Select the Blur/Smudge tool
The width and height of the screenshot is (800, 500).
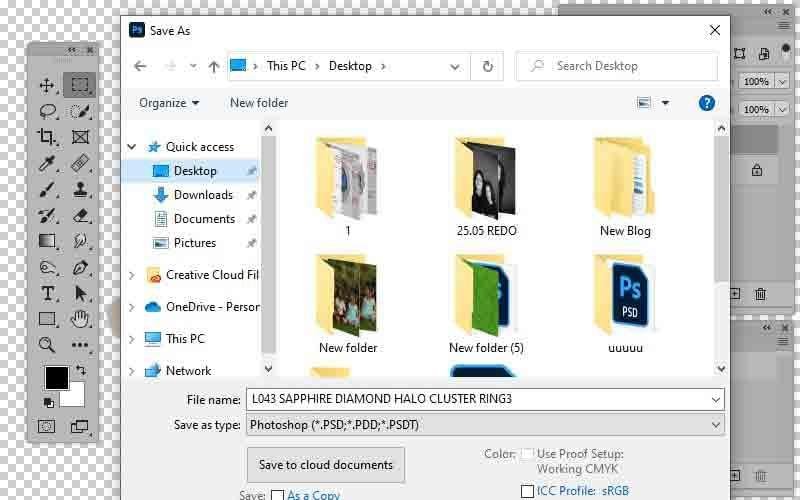[80, 241]
